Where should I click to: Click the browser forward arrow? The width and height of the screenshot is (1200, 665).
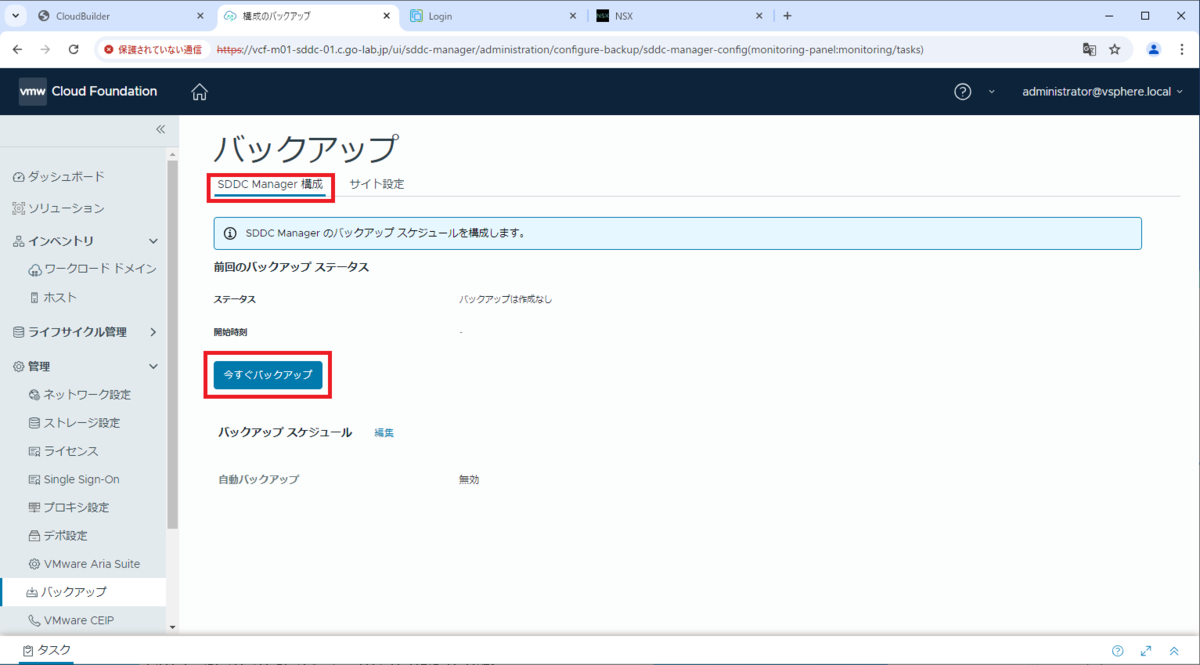(x=45, y=49)
